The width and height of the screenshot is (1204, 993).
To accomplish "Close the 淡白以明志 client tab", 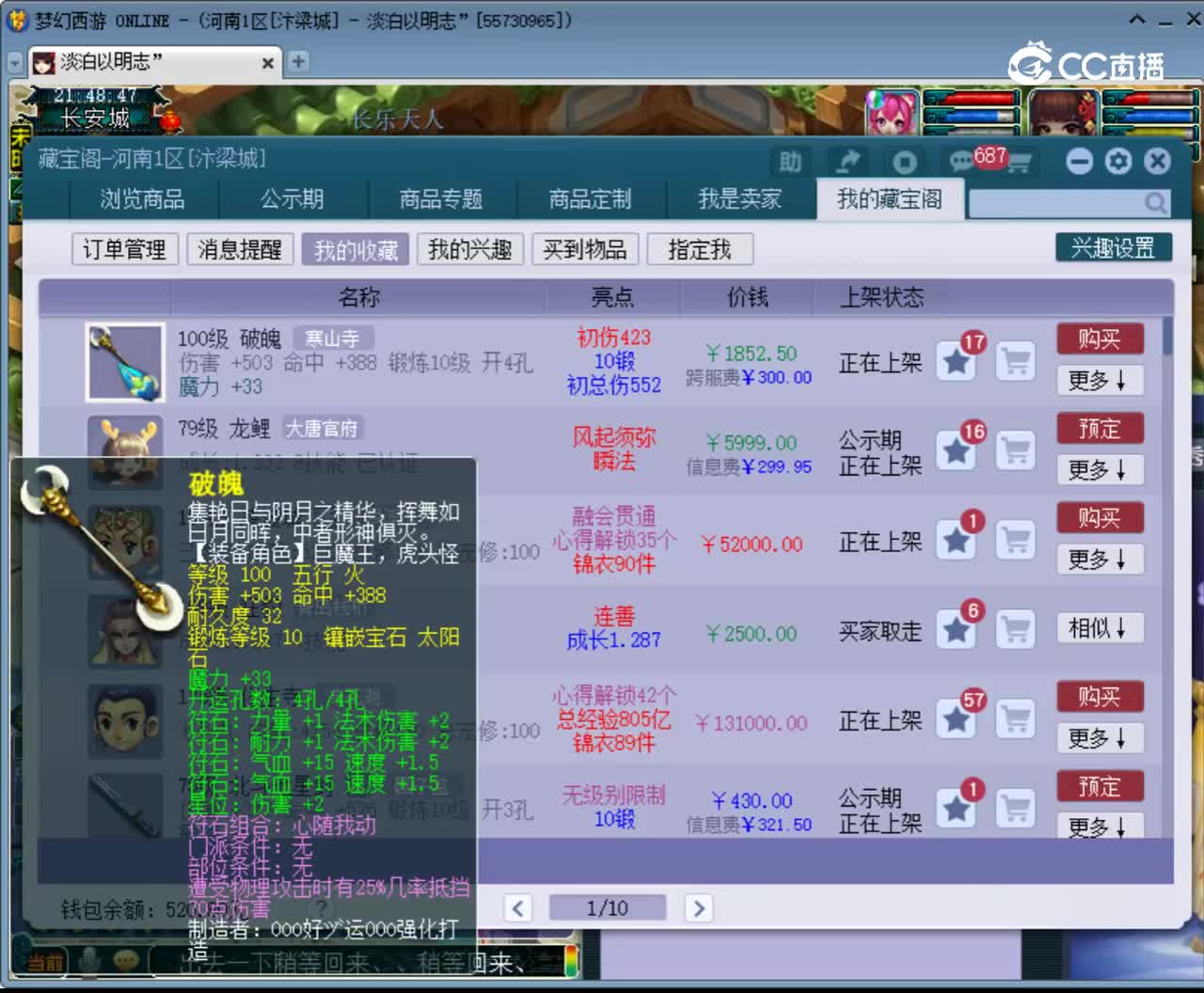I will tap(268, 63).
